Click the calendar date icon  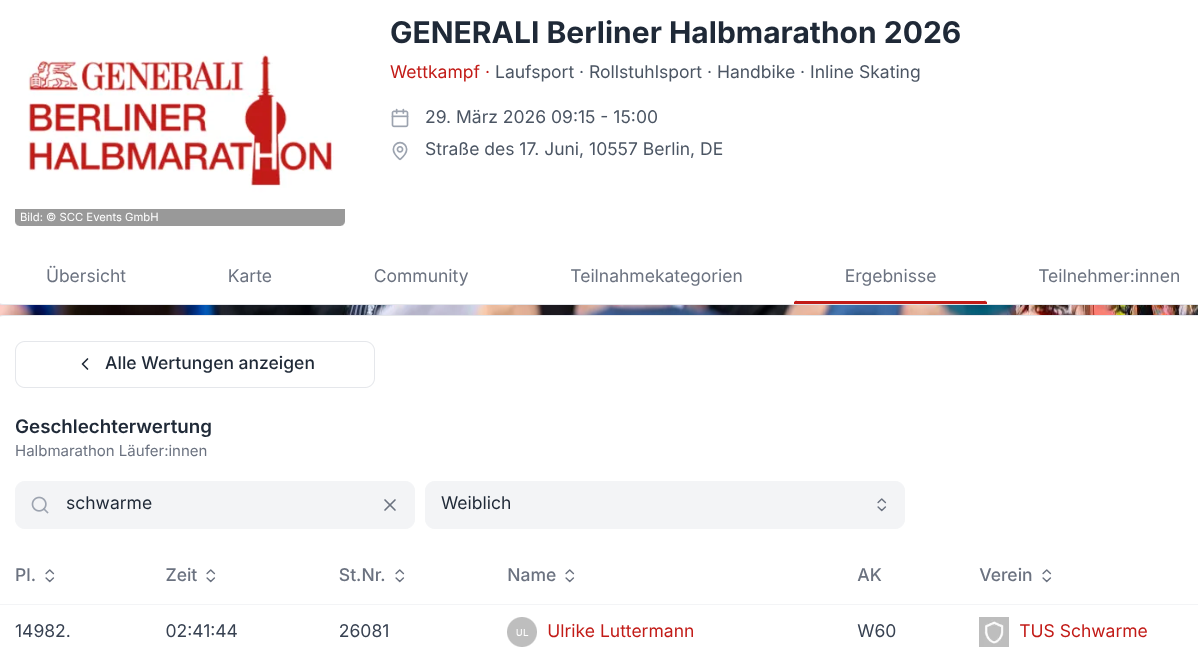point(400,118)
